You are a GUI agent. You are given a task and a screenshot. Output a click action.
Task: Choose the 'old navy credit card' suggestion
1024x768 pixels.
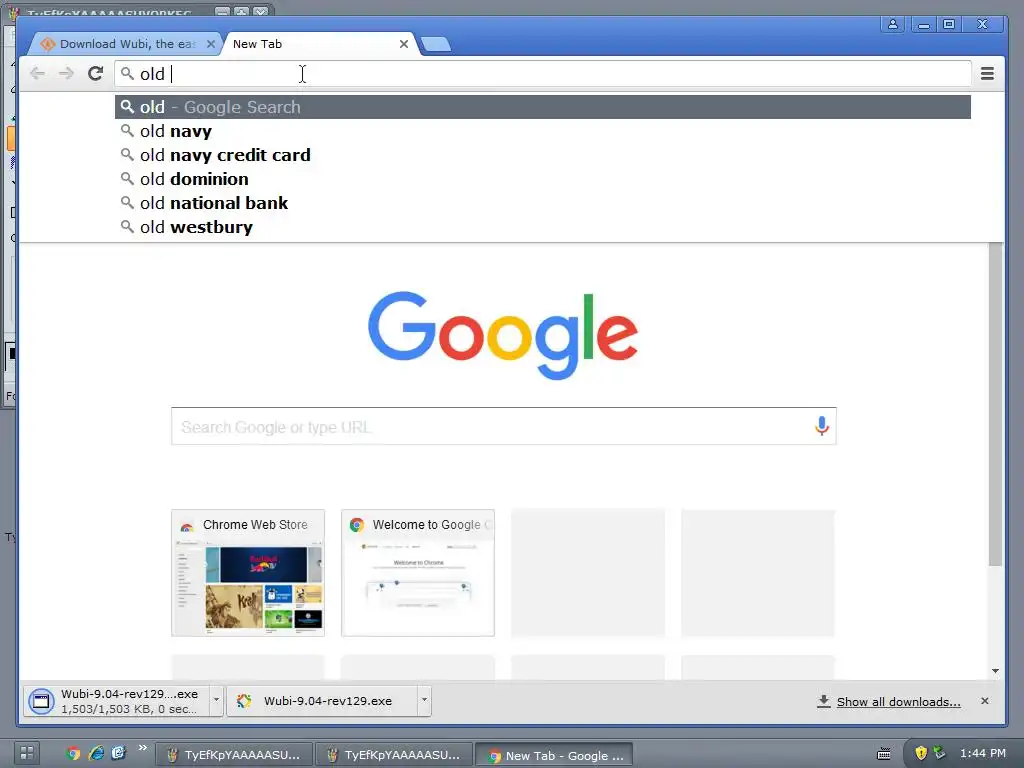[x=543, y=155]
